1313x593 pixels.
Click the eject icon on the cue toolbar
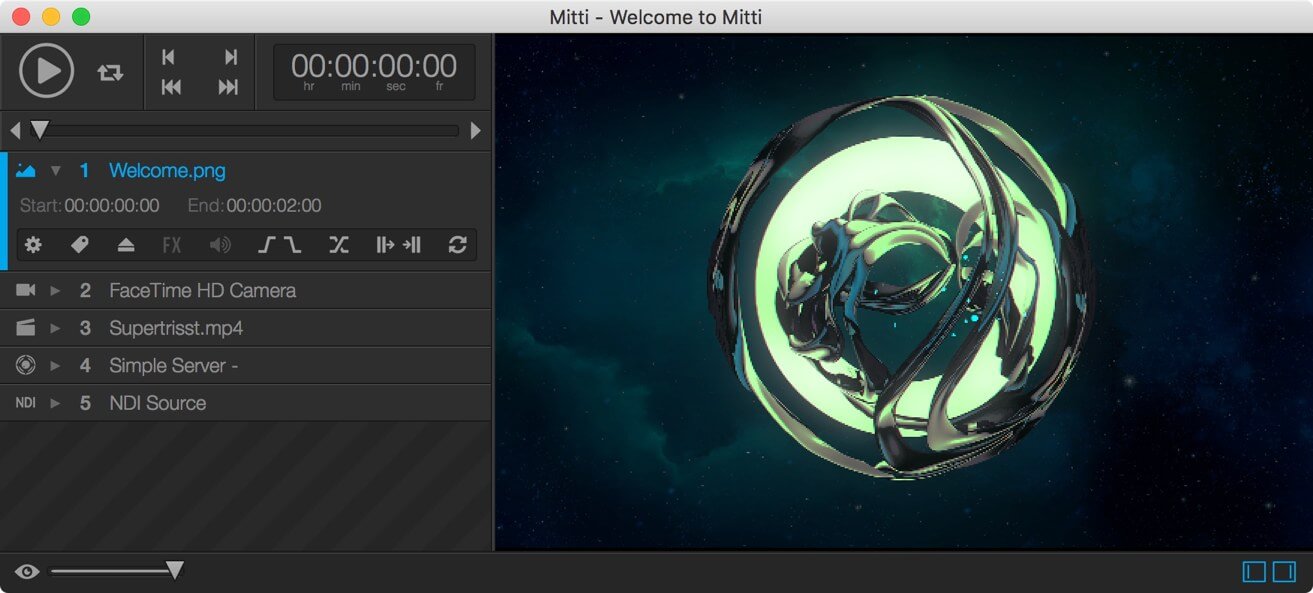[125, 244]
